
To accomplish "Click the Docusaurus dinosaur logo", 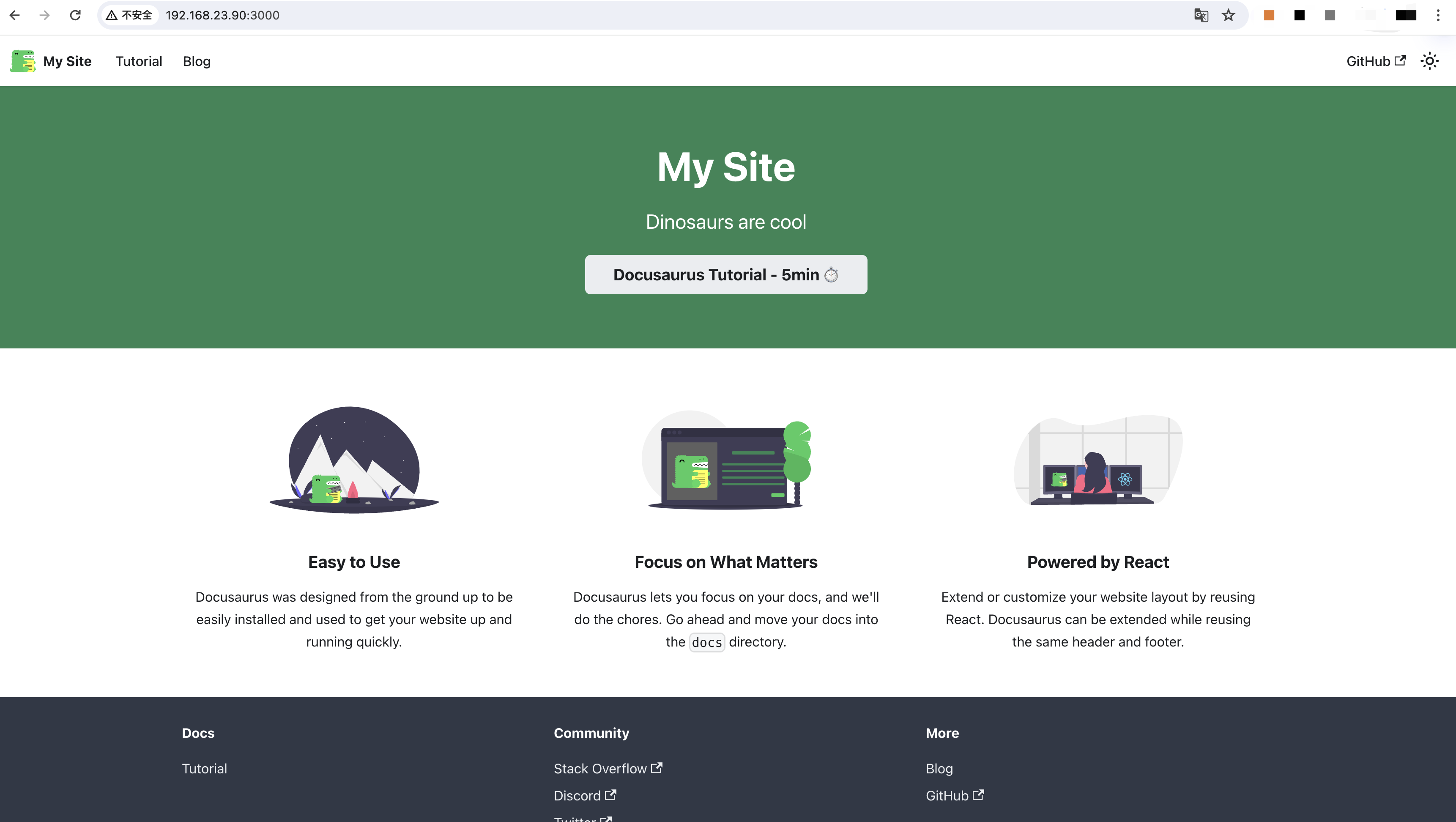I will [x=22, y=60].
